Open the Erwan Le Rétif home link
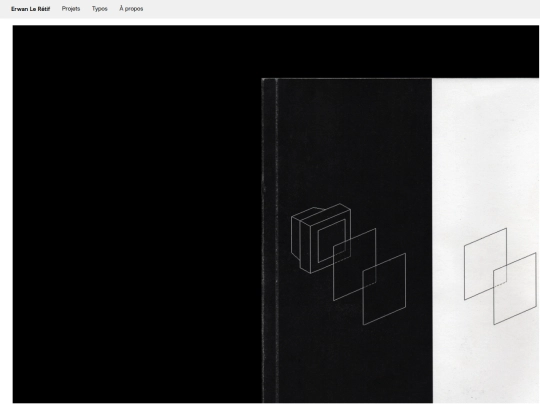This screenshot has width=540, height=405. [30, 9]
